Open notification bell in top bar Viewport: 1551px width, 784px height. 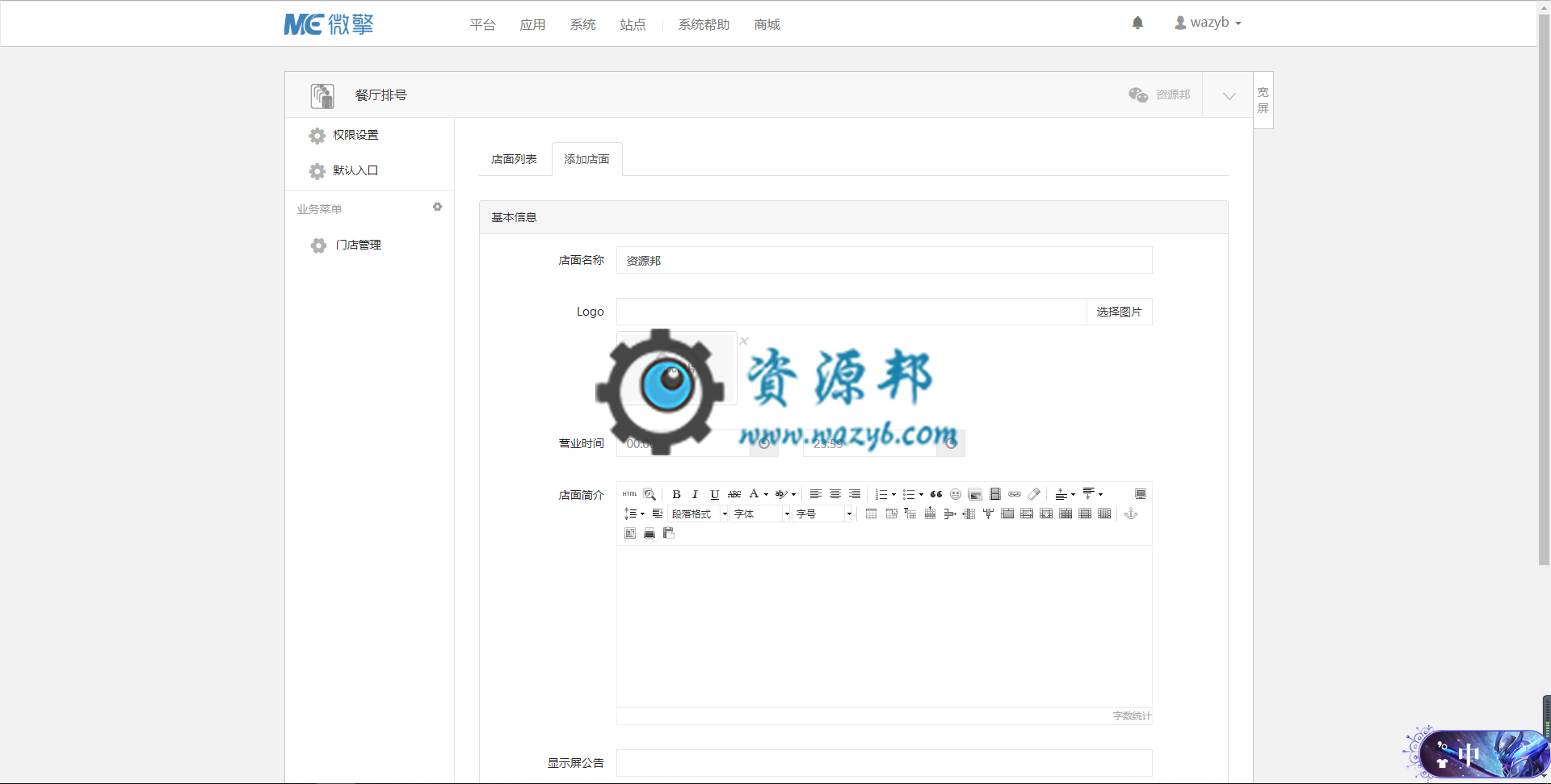click(1137, 23)
